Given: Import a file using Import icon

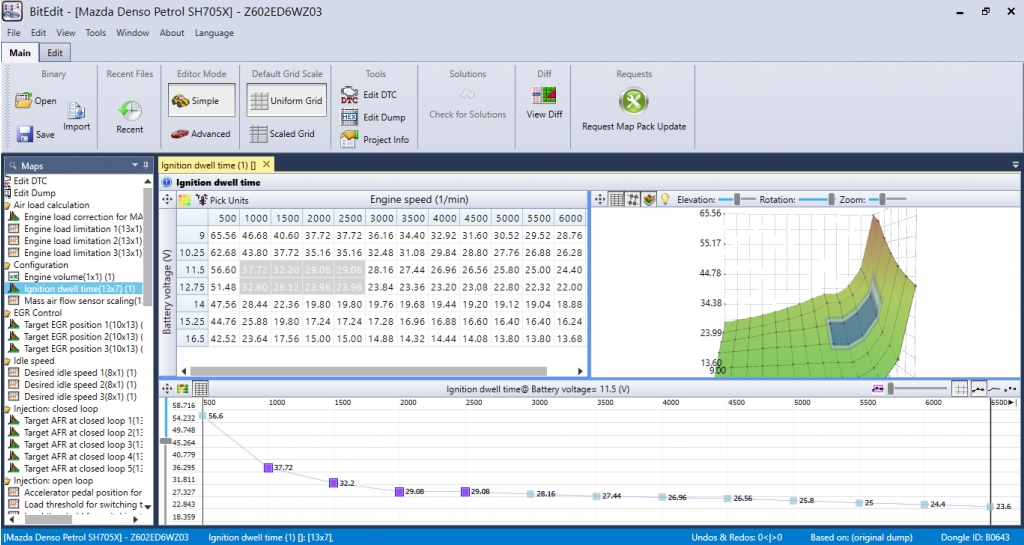Looking at the screenshot, I should point(76,111).
